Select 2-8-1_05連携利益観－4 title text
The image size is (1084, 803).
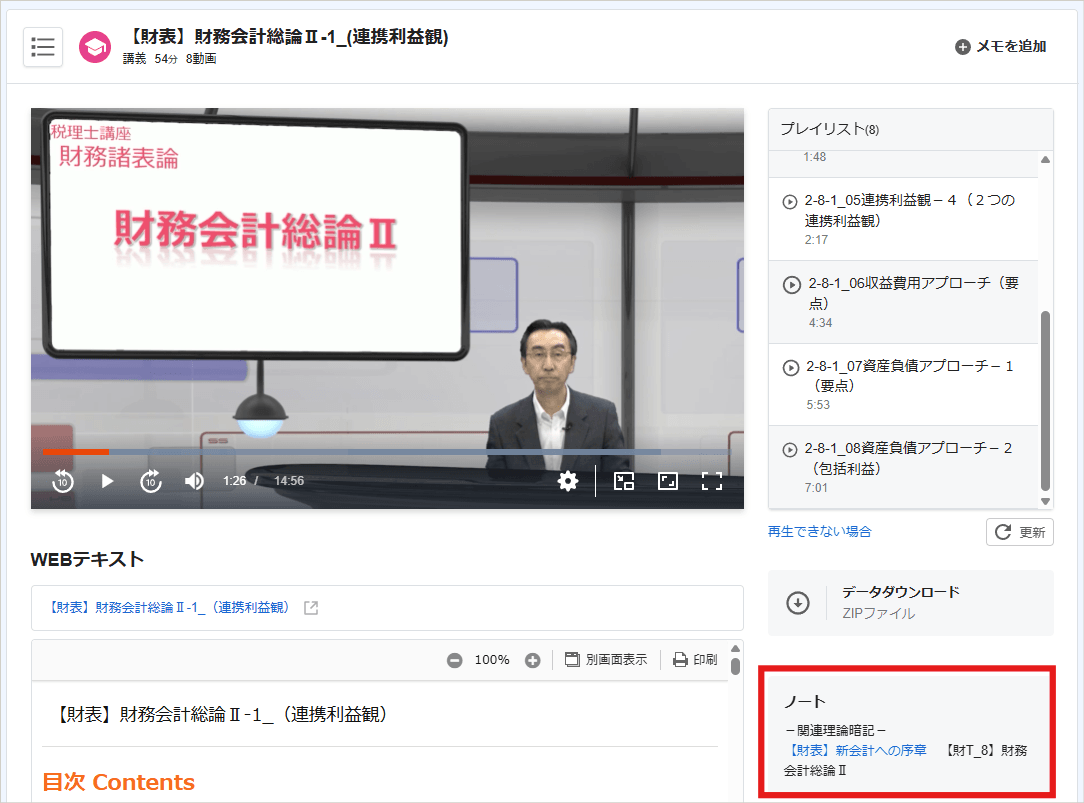(910, 210)
